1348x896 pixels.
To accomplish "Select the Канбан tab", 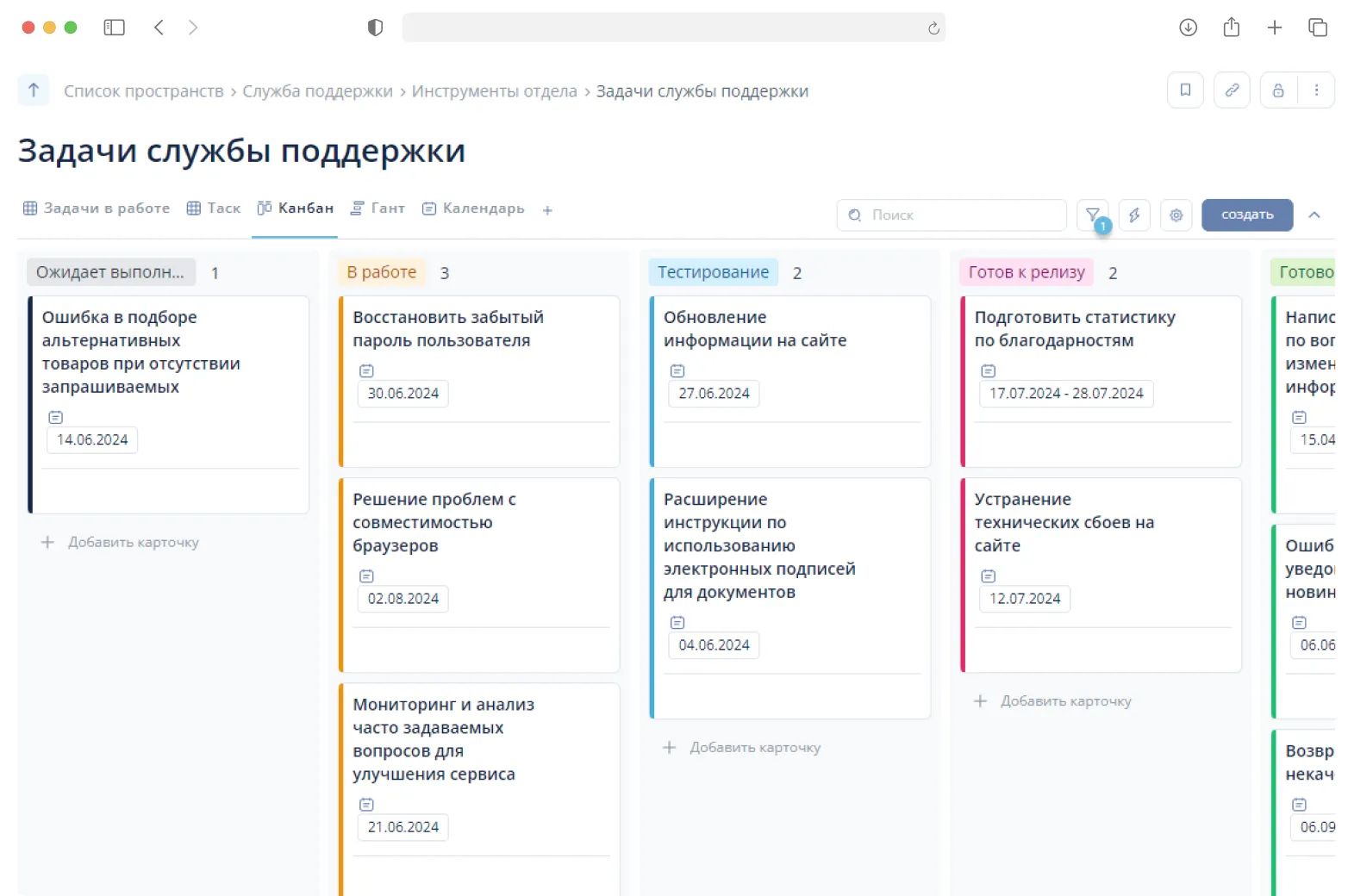I will 295,208.
